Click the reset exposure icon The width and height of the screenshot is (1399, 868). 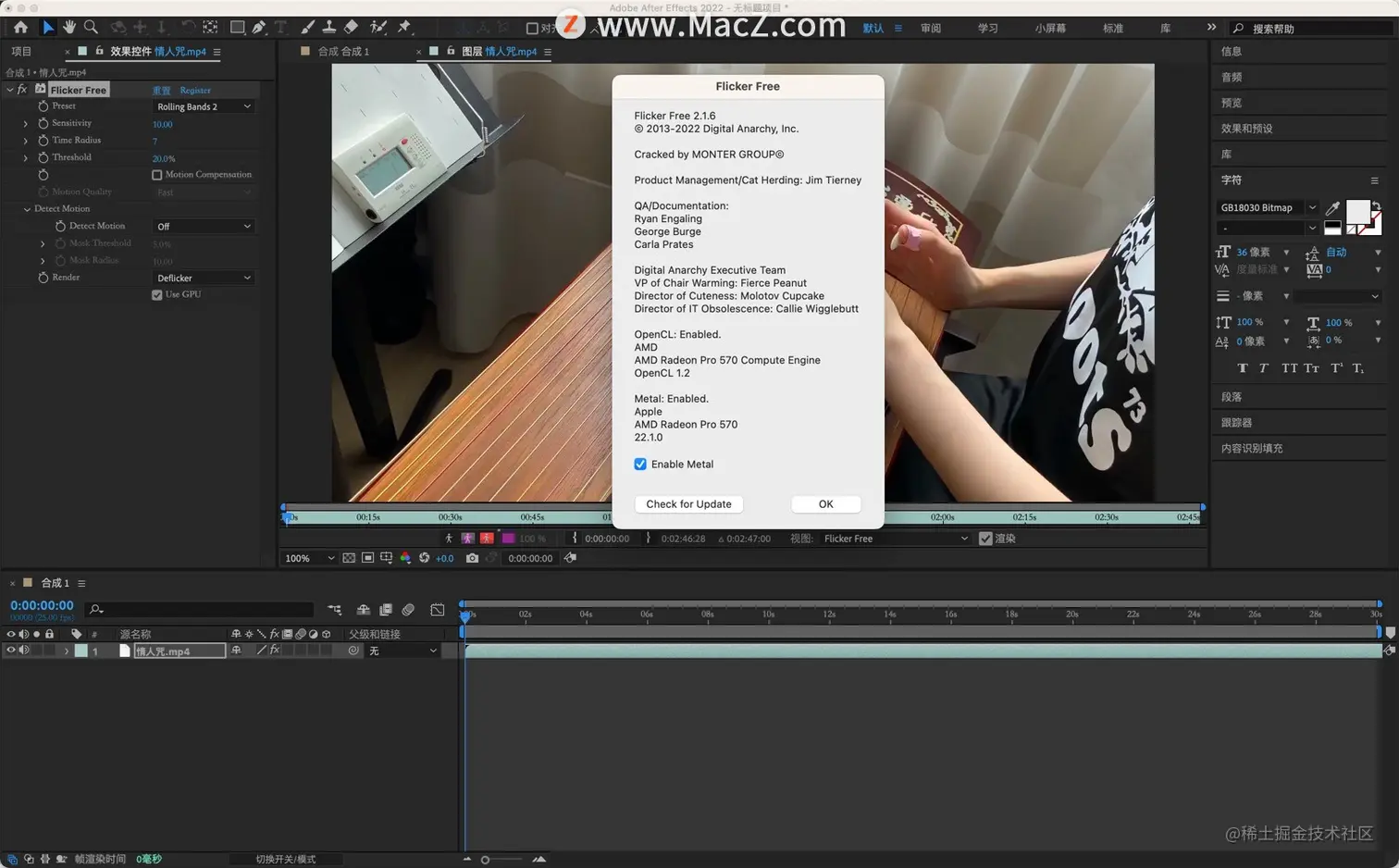tap(424, 558)
